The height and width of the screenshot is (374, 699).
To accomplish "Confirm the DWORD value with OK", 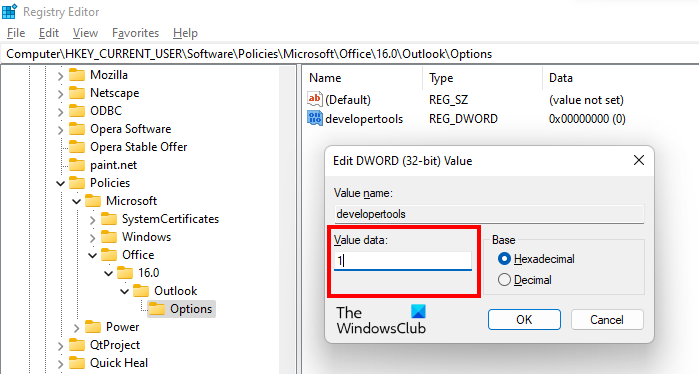I will click(524, 320).
